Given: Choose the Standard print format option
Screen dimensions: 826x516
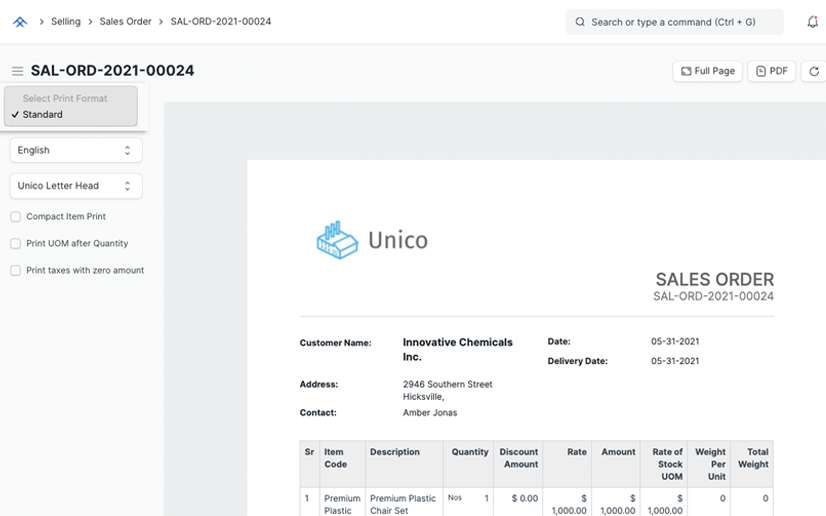Looking at the screenshot, I should (43, 115).
